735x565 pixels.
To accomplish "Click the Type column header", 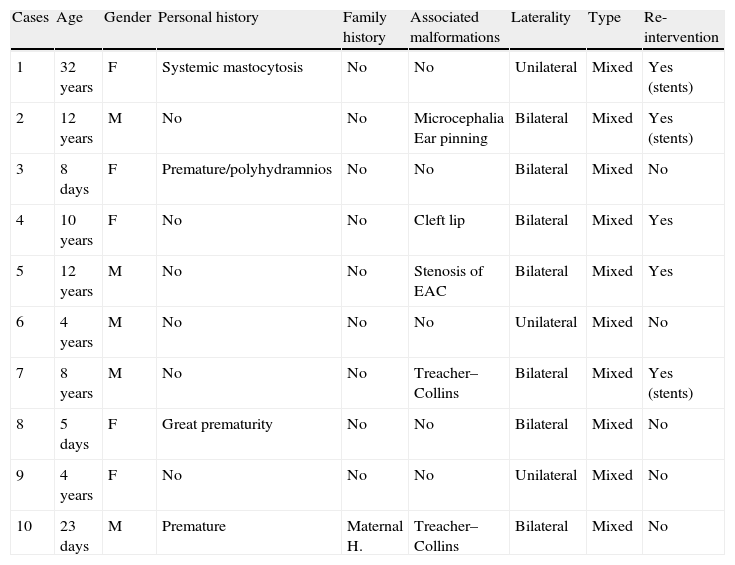I will pos(604,18).
